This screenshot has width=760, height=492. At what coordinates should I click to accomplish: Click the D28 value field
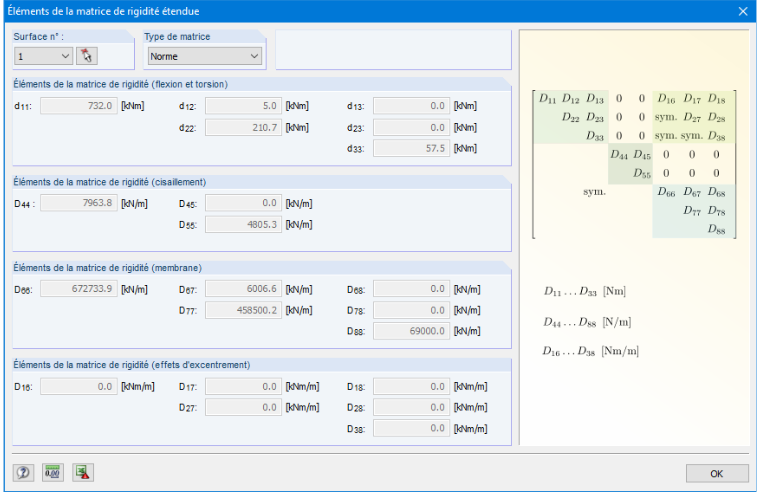[x=412, y=407]
